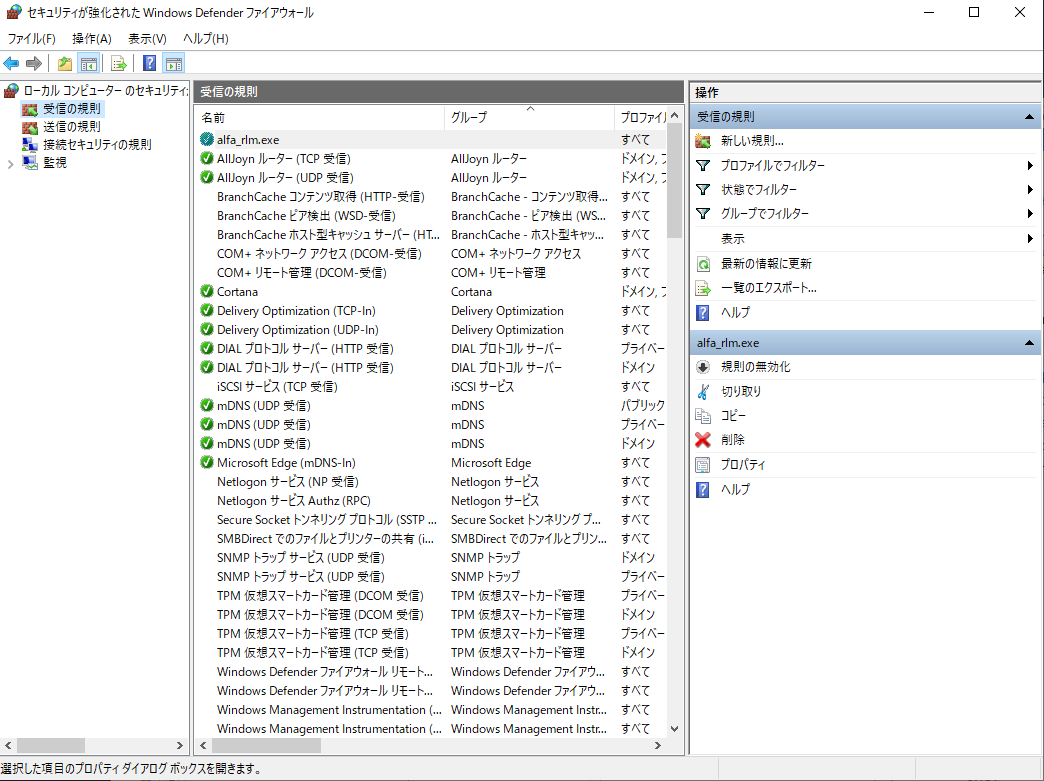Viewport: 1044px width, 781px height.
Task: Click the rule list's scroll-down arrow
Action: 674,729
